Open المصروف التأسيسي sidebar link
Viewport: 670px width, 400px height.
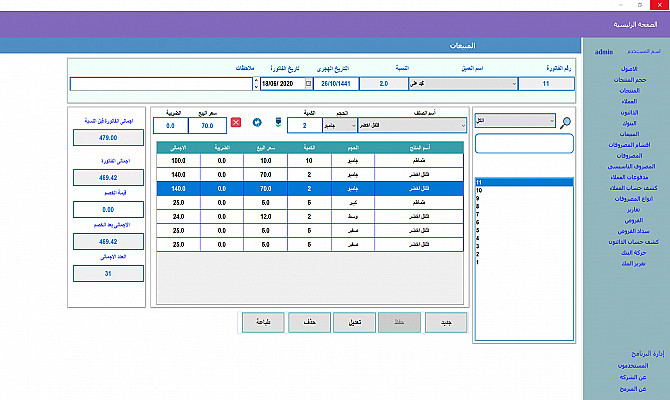point(631,166)
